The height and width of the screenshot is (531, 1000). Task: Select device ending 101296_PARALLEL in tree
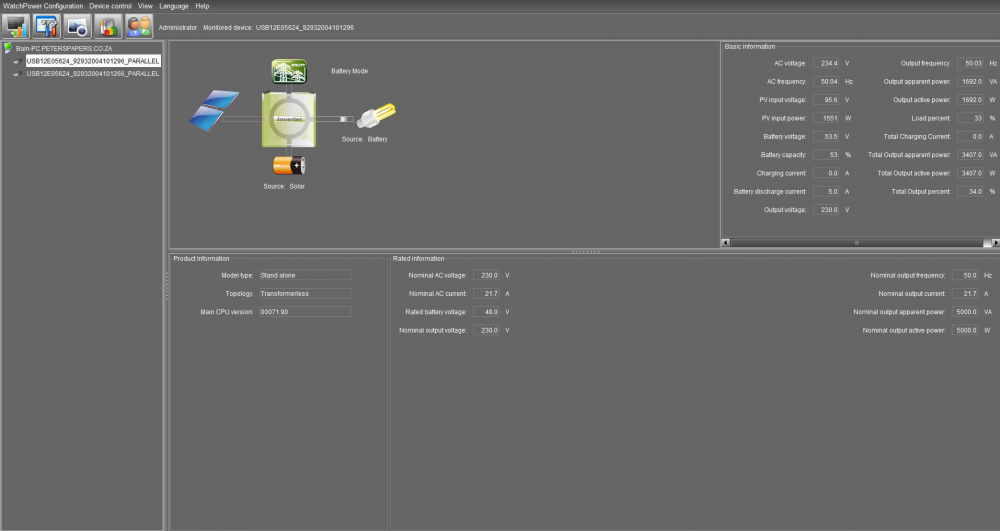click(92, 61)
